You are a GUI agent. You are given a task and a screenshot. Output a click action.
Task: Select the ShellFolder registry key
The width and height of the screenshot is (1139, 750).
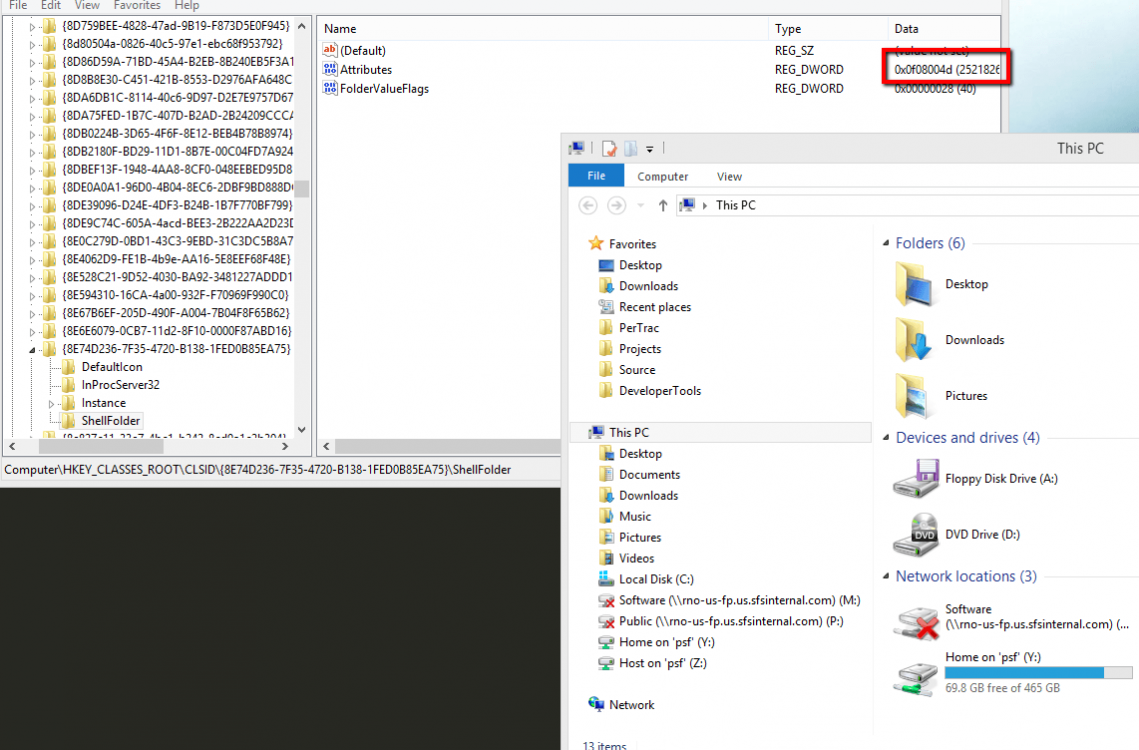point(110,421)
